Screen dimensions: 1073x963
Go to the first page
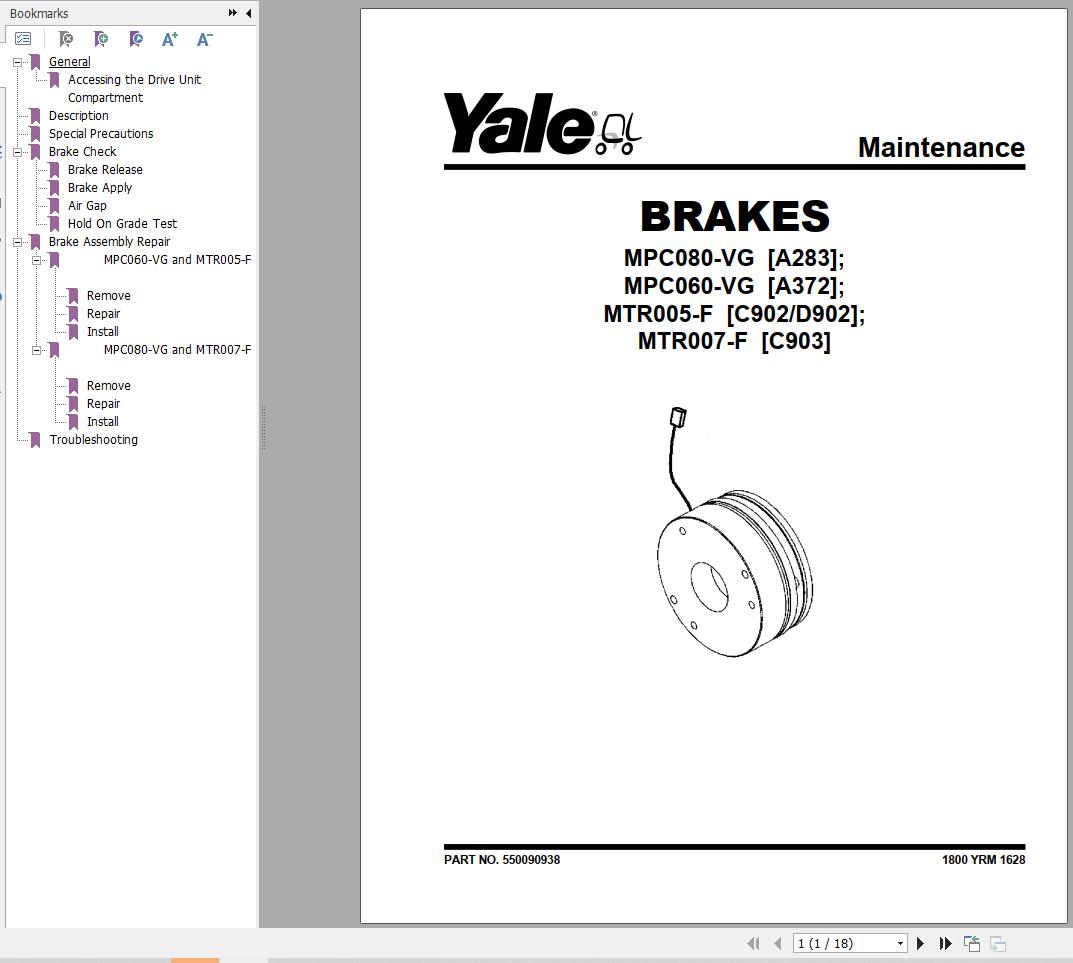point(753,943)
